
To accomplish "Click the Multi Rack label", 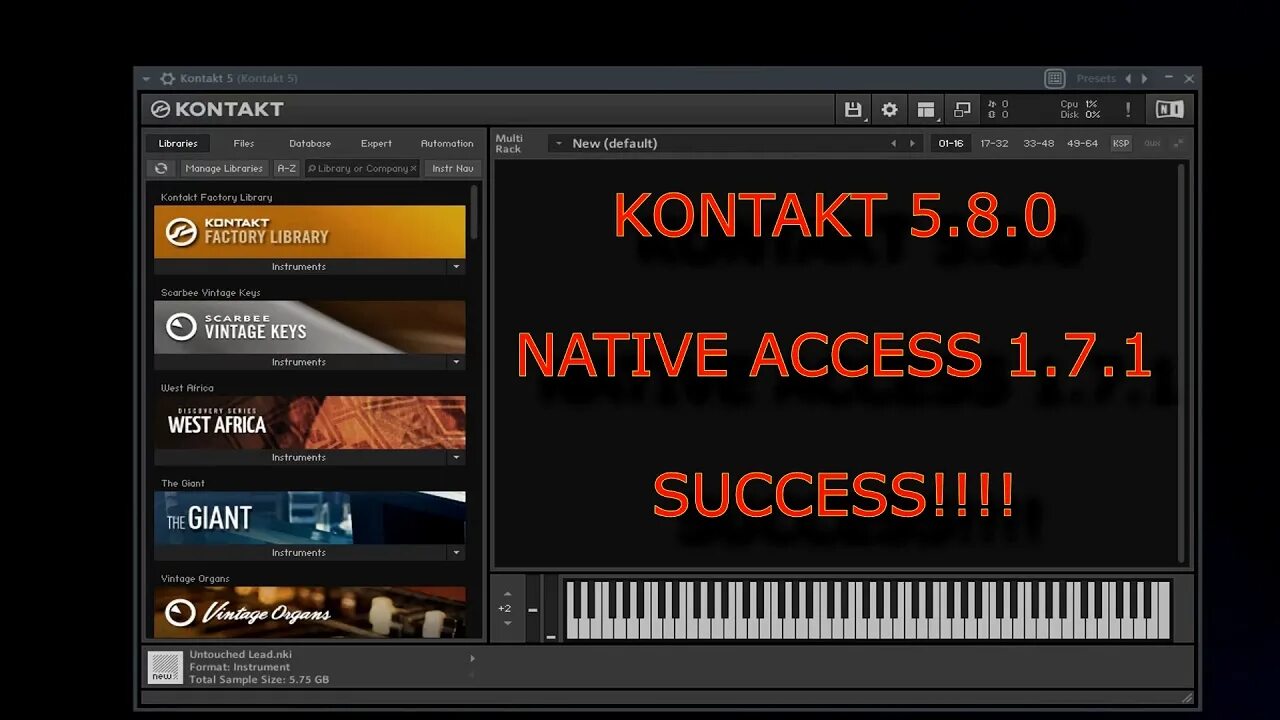I will tap(509, 143).
